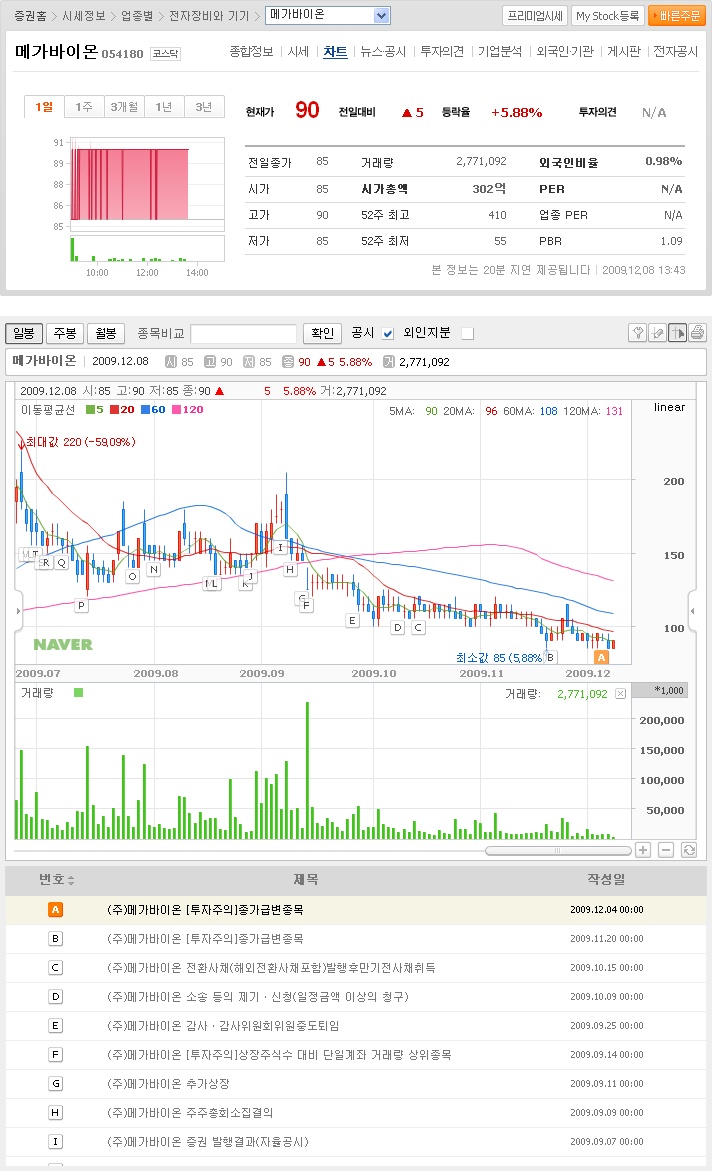712x1171 pixels.
Task: Expand the right chart side panel arrow
Action: 693,611
